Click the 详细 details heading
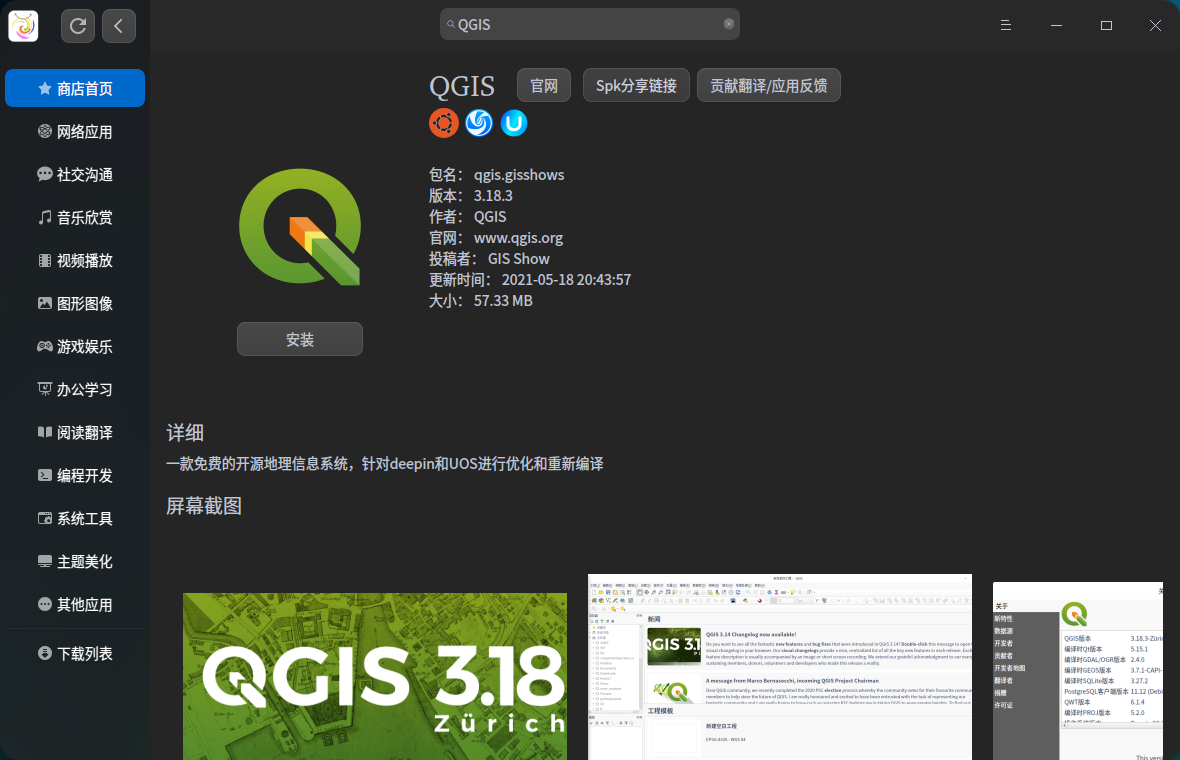This screenshot has width=1180, height=760. click(x=185, y=433)
